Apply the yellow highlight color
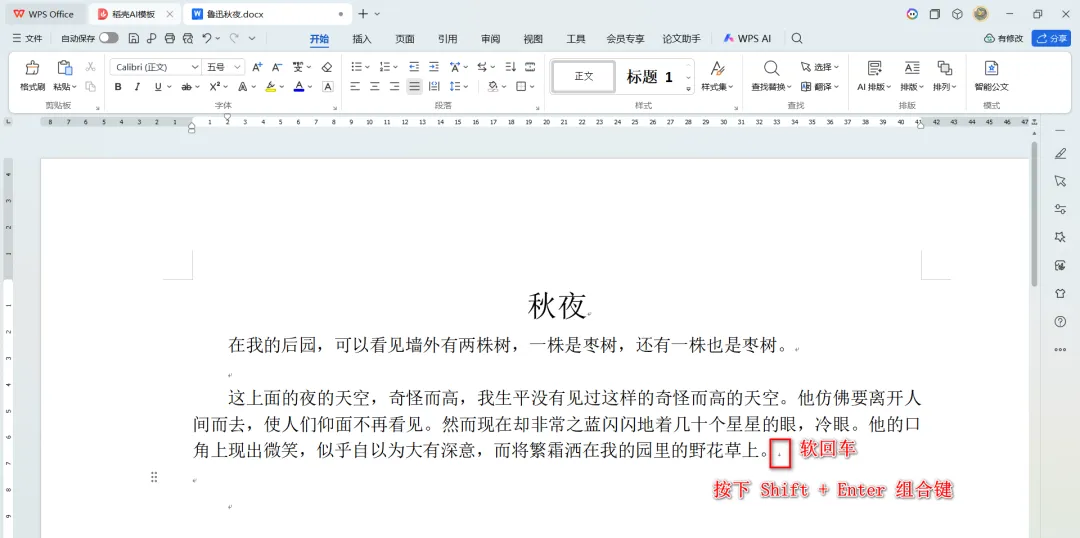 pos(271,87)
